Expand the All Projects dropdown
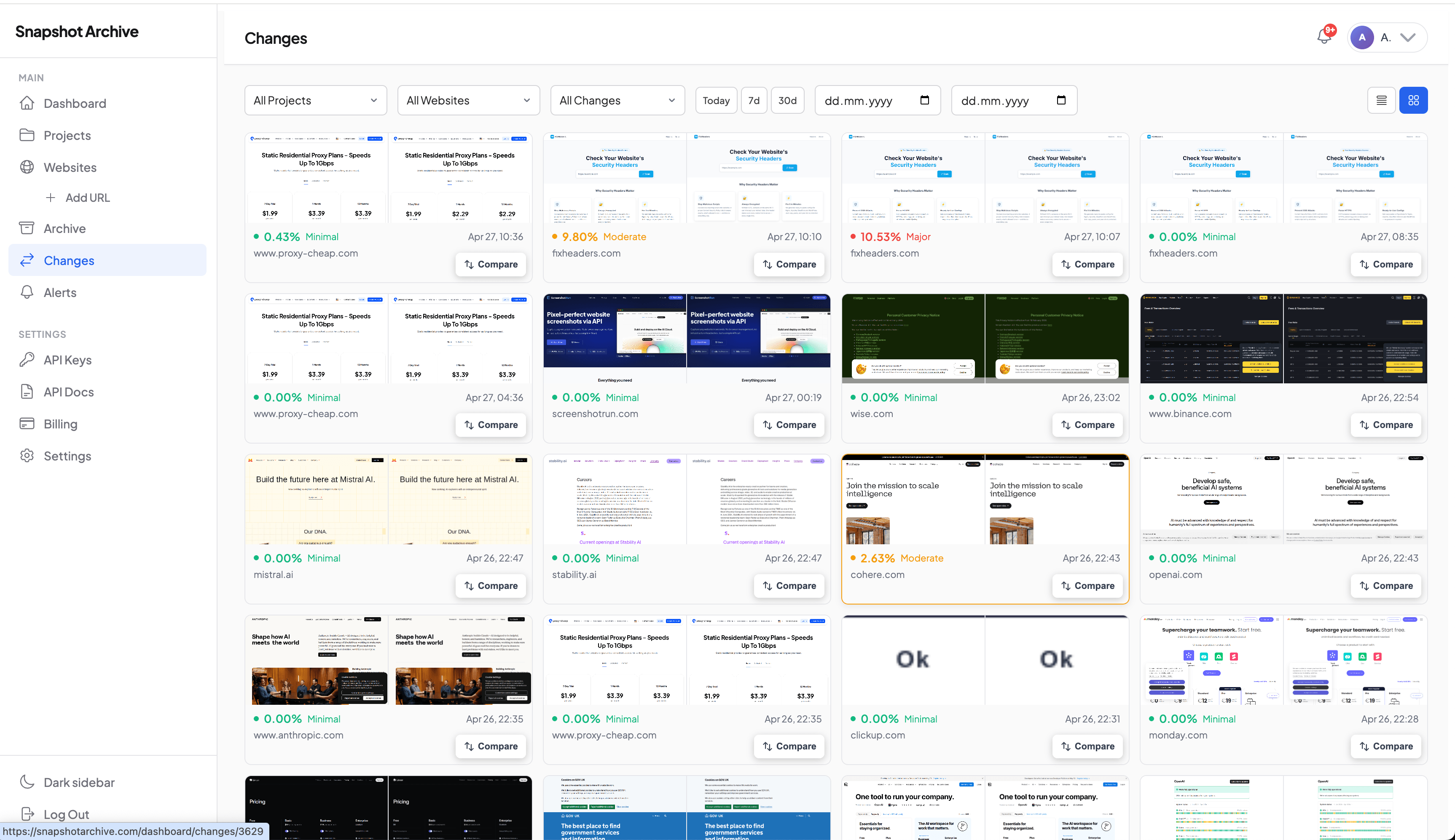Image resolution: width=1455 pixels, height=840 pixels. coord(315,100)
